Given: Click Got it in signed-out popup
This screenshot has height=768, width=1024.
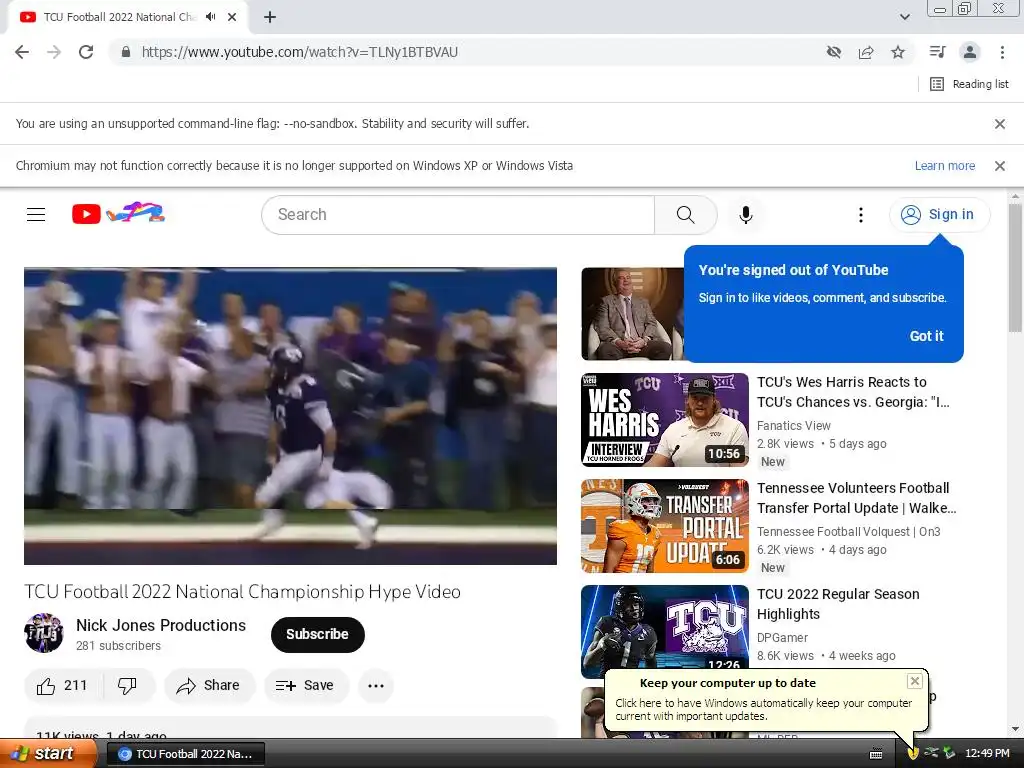Looking at the screenshot, I should tap(926, 336).
